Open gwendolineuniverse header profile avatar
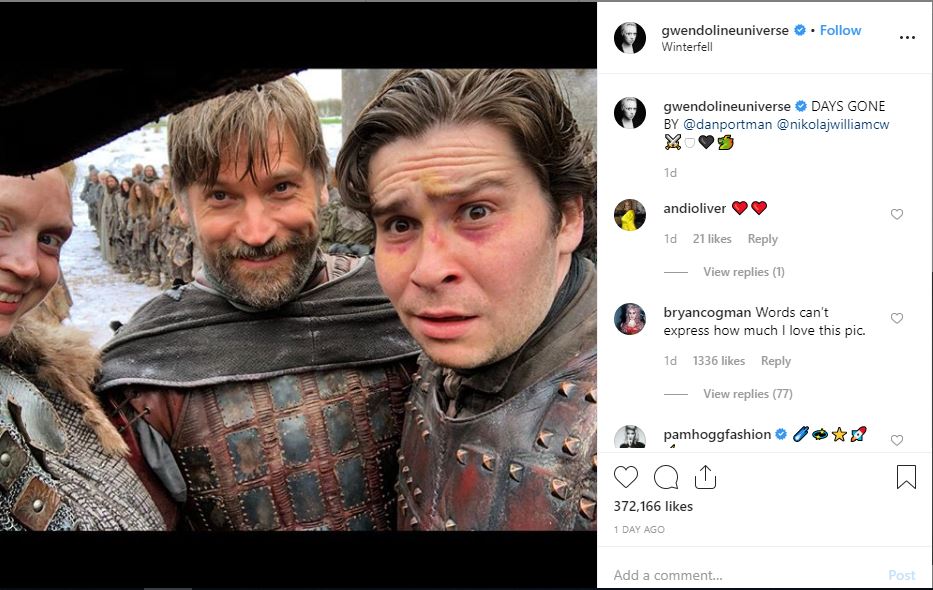Image resolution: width=933 pixels, height=590 pixels. 630,38
